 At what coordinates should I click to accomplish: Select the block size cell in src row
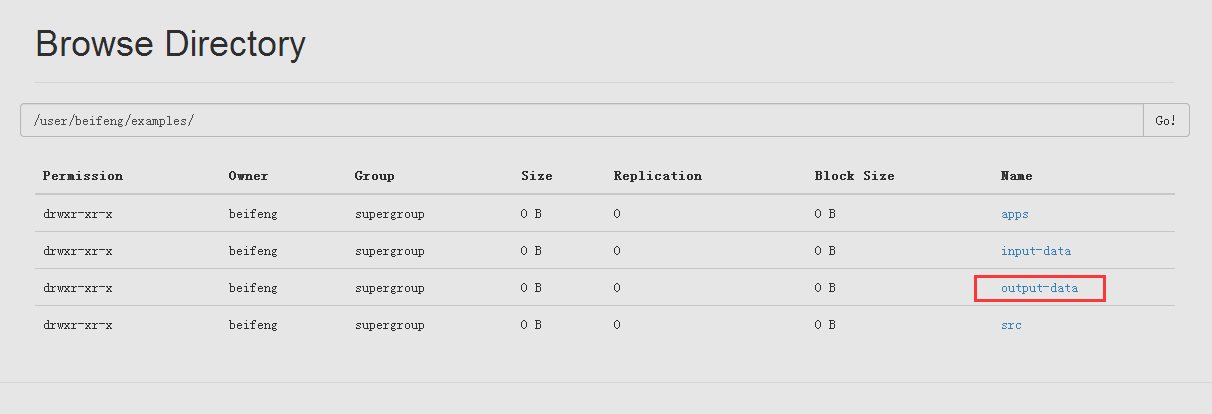coord(824,325)
